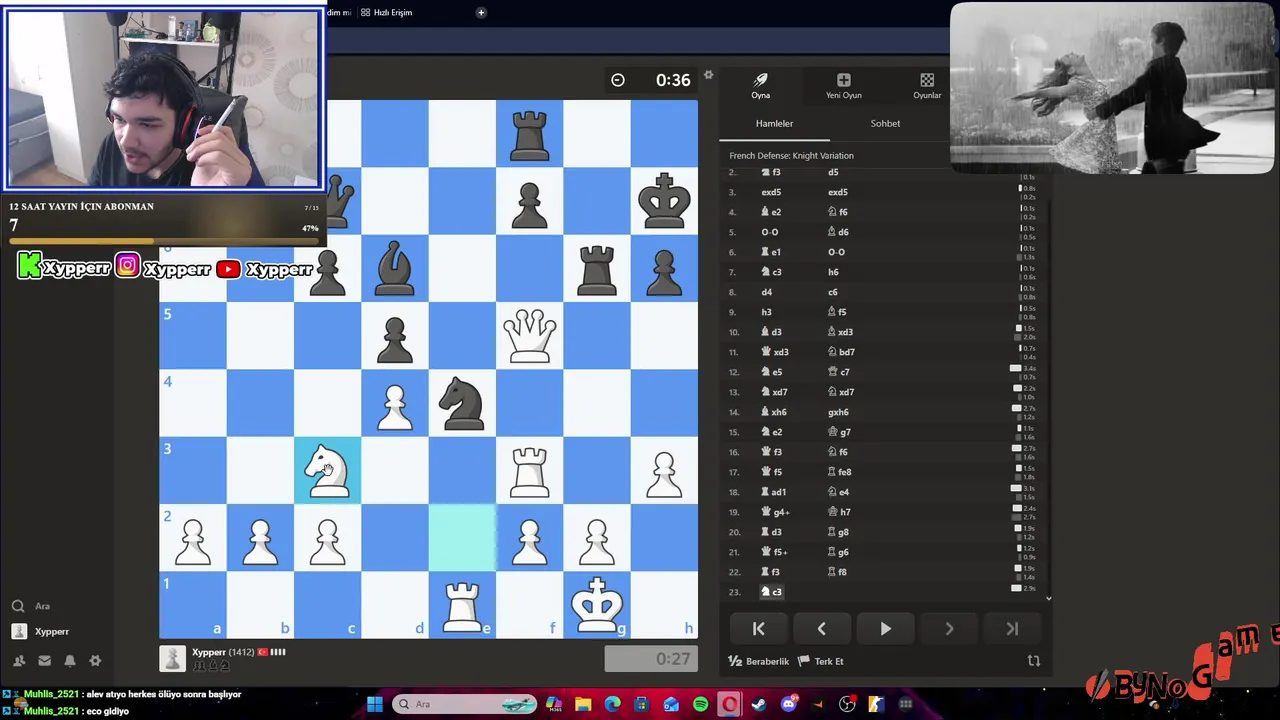Click the black king on h7
Viewport: 1280px width, 720px height.
664,201
